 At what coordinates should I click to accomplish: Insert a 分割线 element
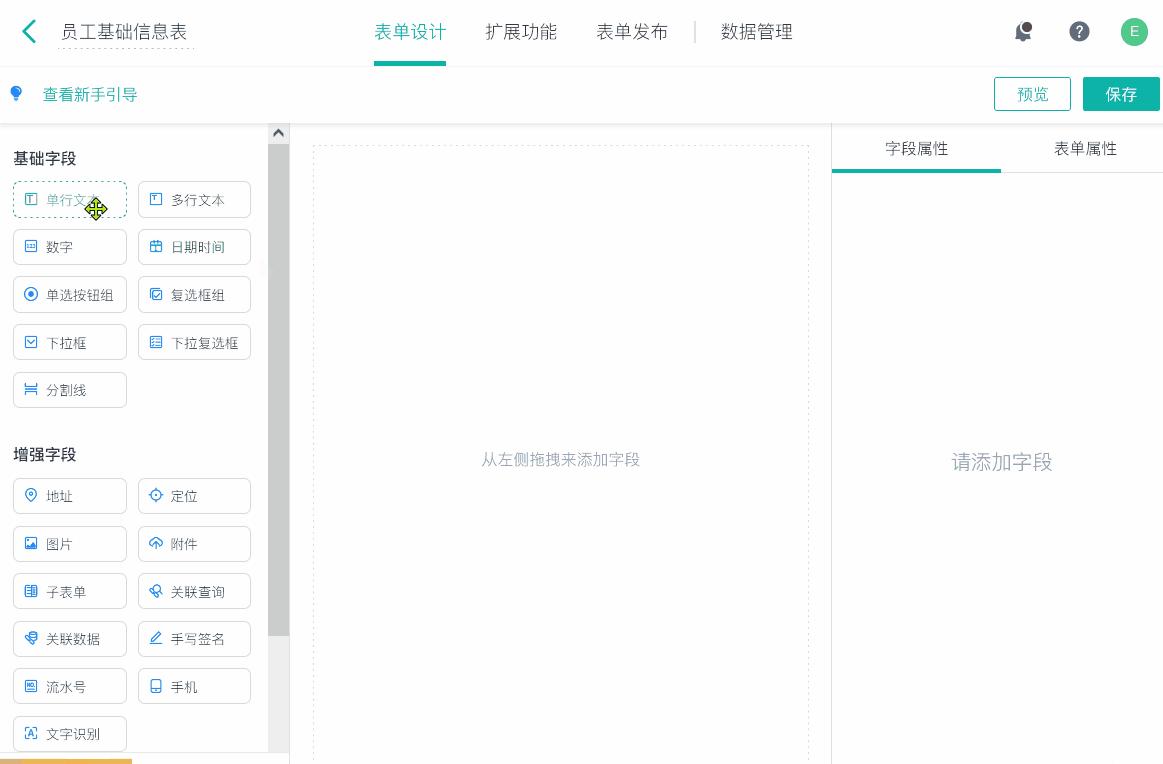69,390
